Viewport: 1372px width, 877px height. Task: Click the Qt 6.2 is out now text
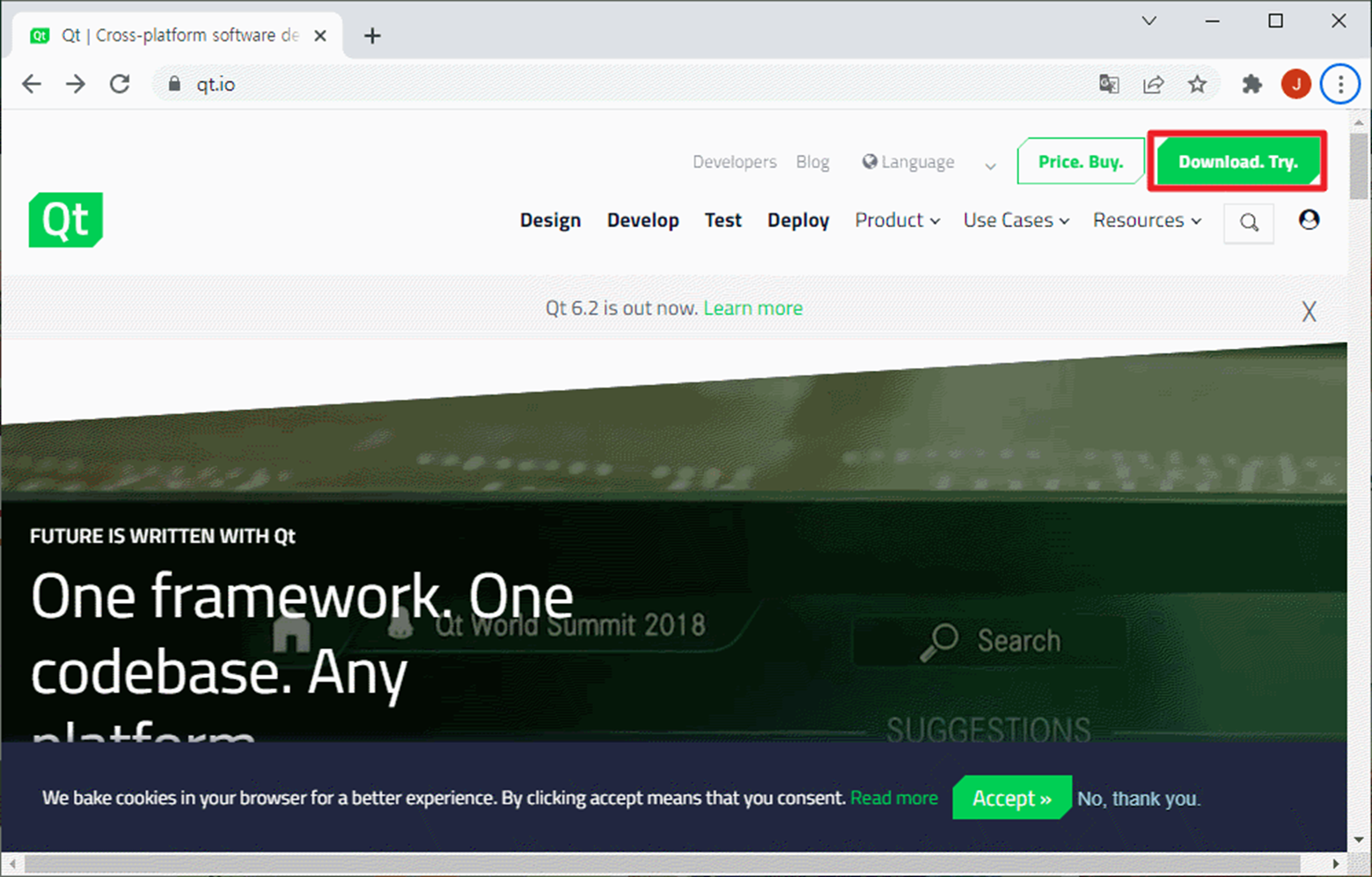621,308
